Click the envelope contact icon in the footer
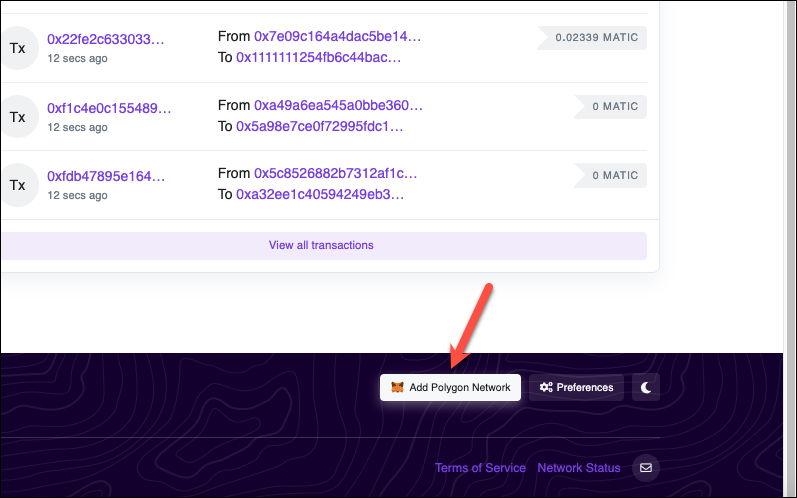This screenshot has width=797, height=498. (x=646, y=468)
